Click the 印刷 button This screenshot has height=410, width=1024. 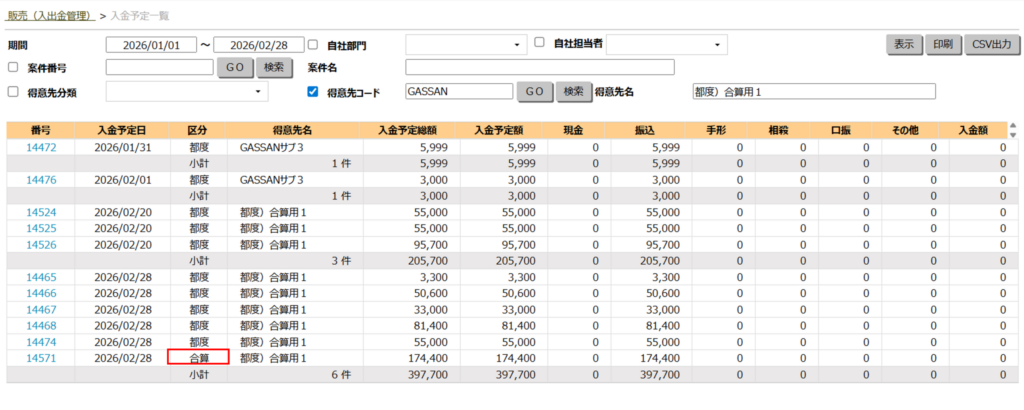click(x=942, y=45)
